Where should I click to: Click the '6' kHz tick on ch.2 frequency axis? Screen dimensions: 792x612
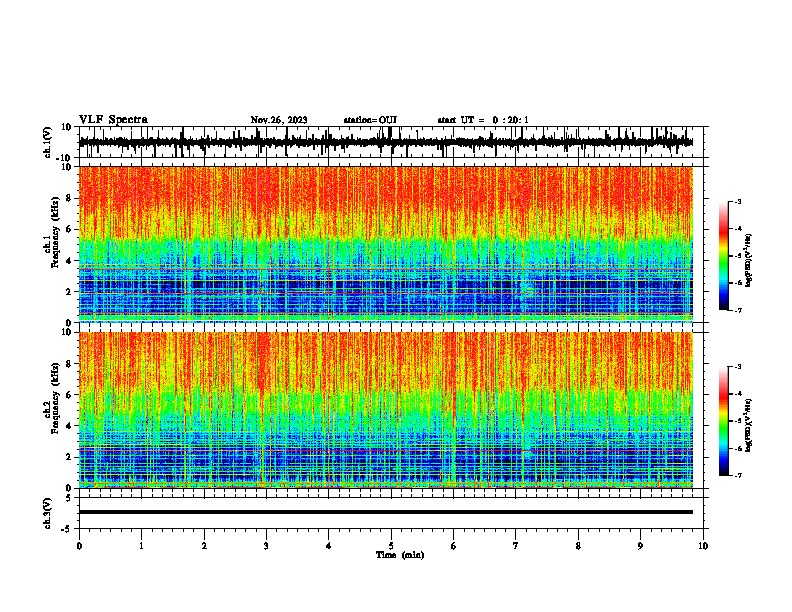coord(69,395)
